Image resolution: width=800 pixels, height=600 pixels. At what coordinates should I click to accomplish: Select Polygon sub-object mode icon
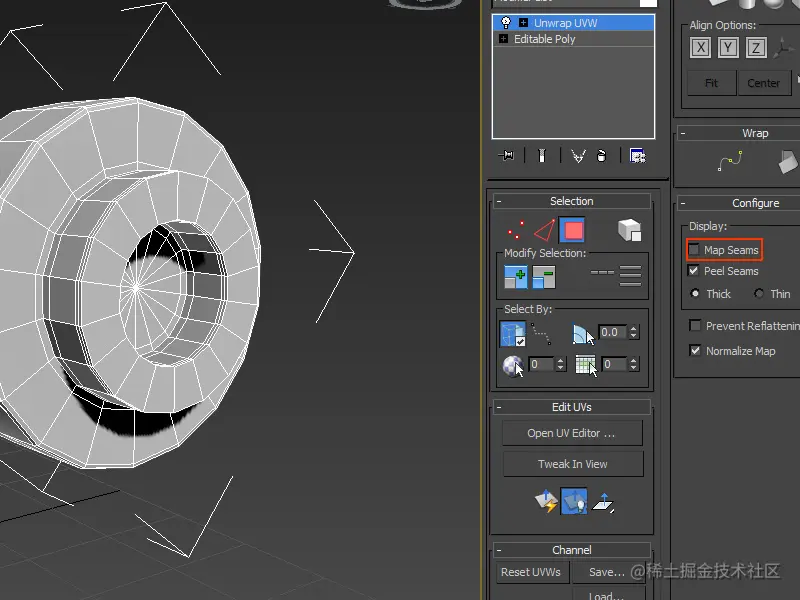tap(572, 230)
